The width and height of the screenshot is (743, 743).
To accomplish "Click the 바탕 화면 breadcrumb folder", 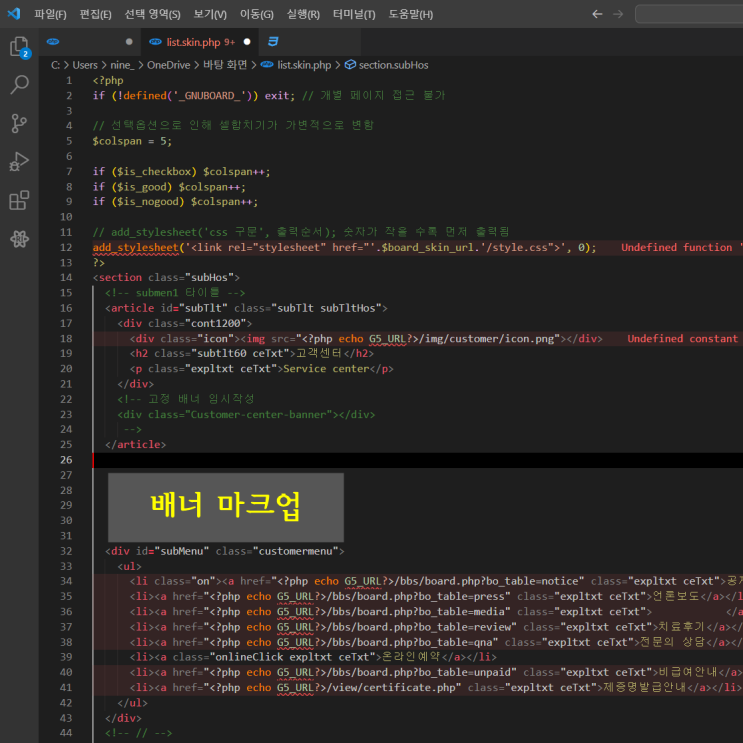I will pos(227,65).
